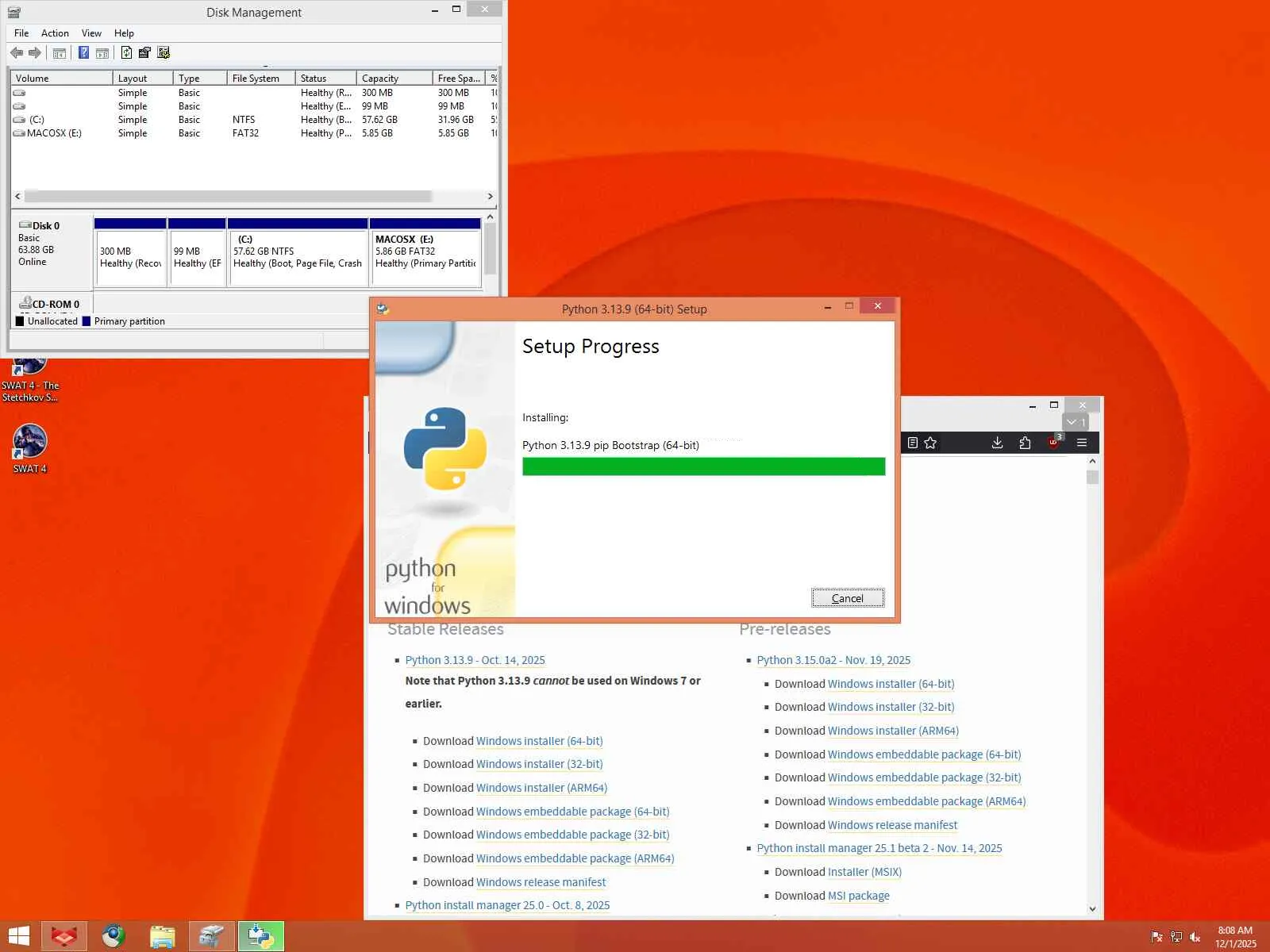This screenshot has height=952, width=1270.
Task: Download stable Windows installer (32-bit)
Action: coord(539,764)
